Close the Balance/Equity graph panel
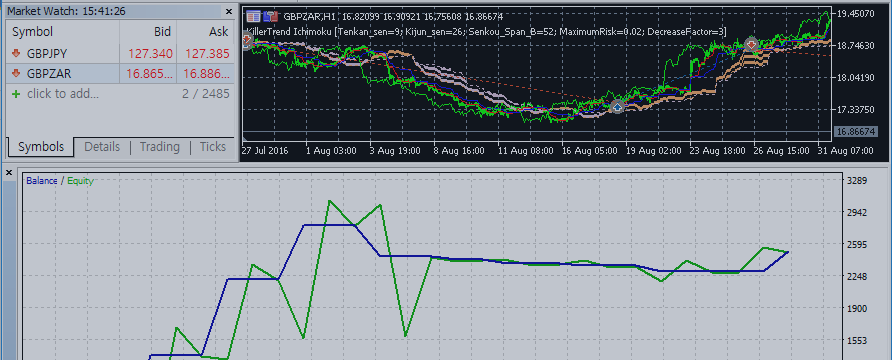Image resolution: width=892 pixels, height=360 pixels. (8, 173)
